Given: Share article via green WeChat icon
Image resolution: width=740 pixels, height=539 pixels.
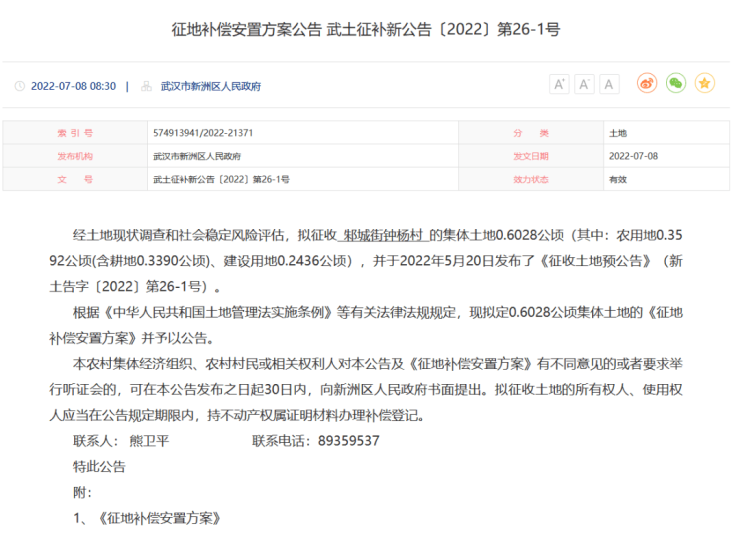Looking at the screenshot, I should (x=676, y=84).
